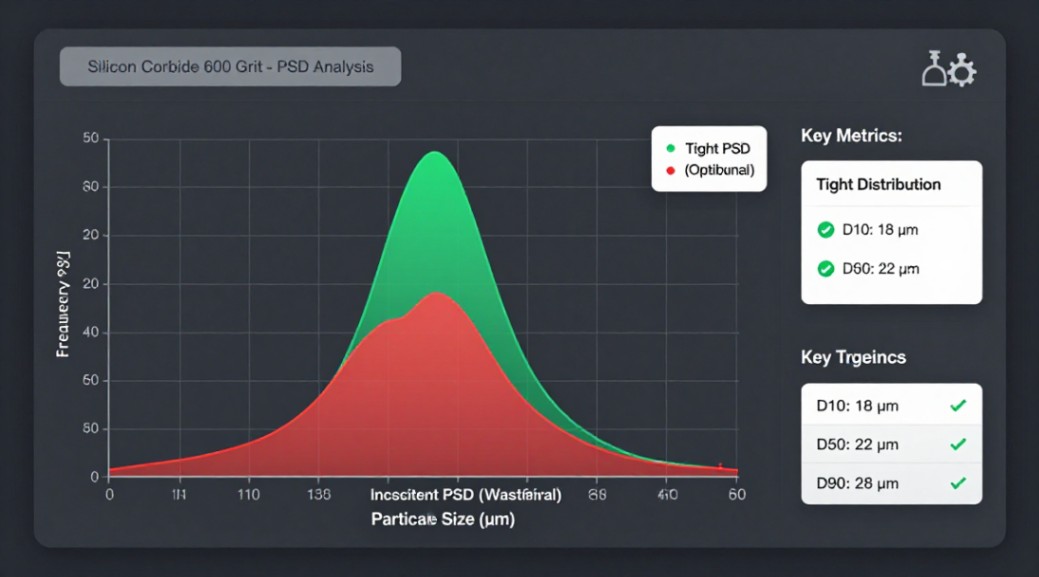Select the Tight Distribution card heading
The height and width of the screenshot is (577, 1039).
(878, 184)
